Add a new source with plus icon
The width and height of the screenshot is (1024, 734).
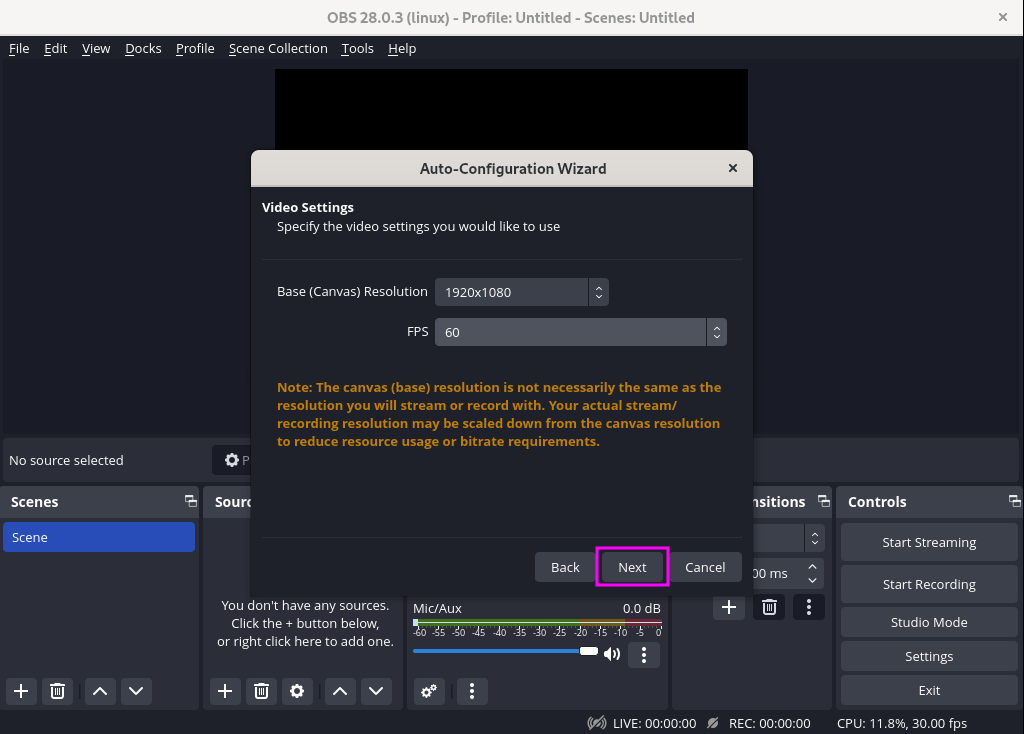[x=225, y=690]
